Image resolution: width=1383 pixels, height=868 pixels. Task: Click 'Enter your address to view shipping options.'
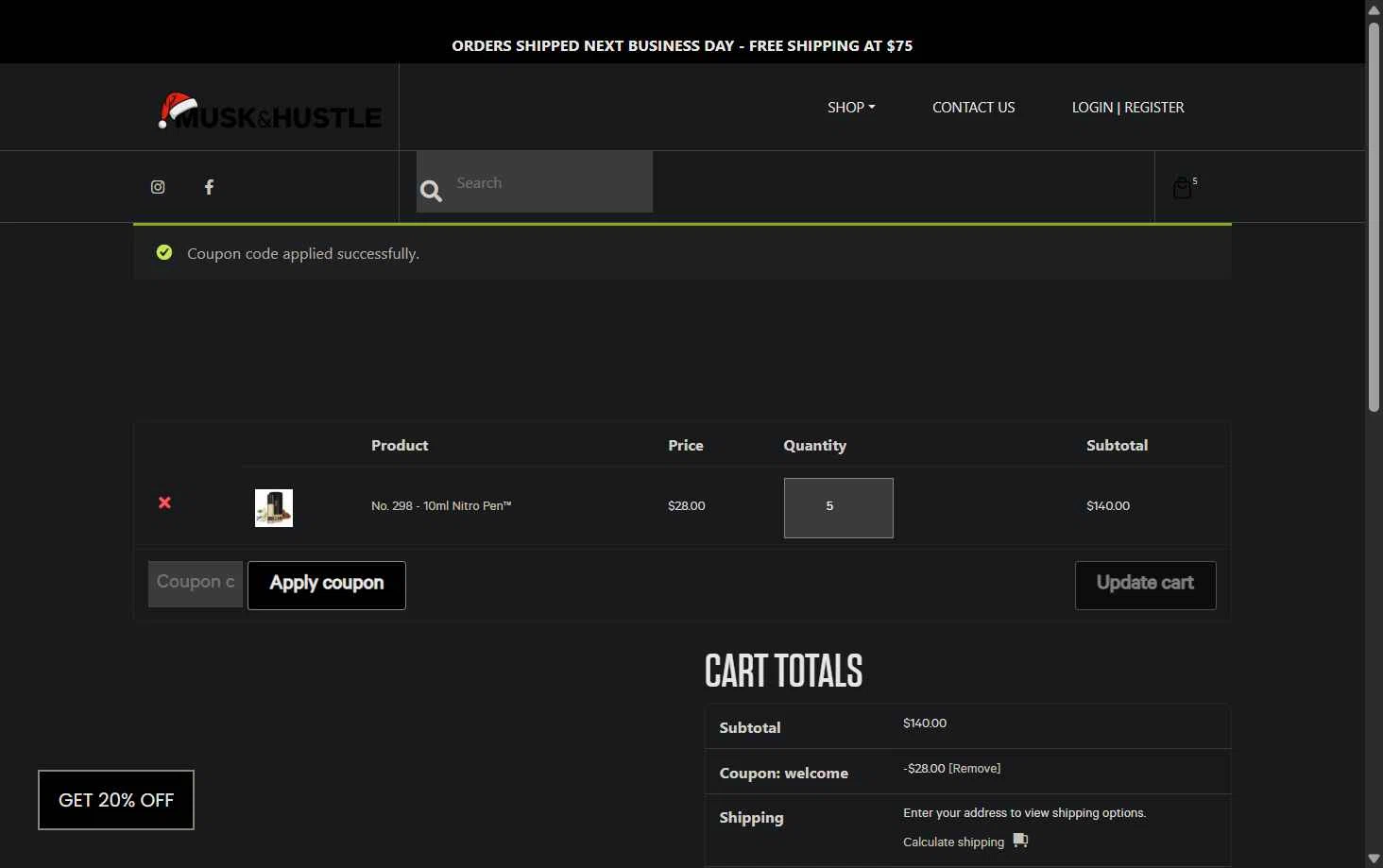[x=1025, y=813]
